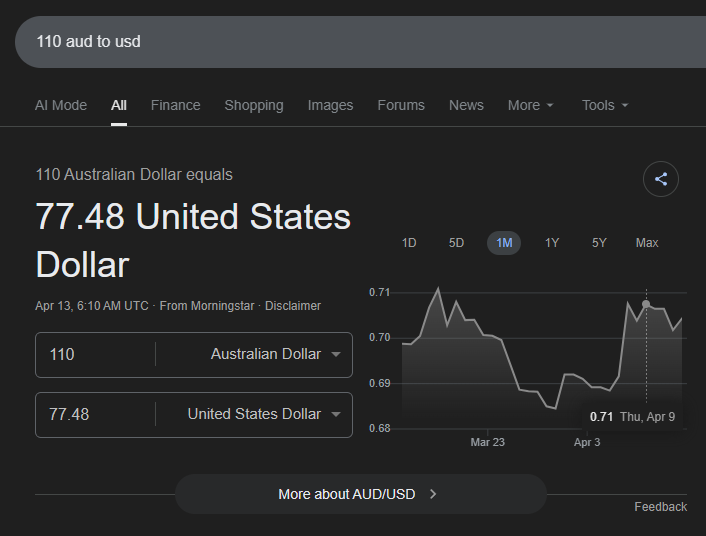Click the 0.68 y-axis label
This screenshot has width=706, height=536.
tap(379, 428)
